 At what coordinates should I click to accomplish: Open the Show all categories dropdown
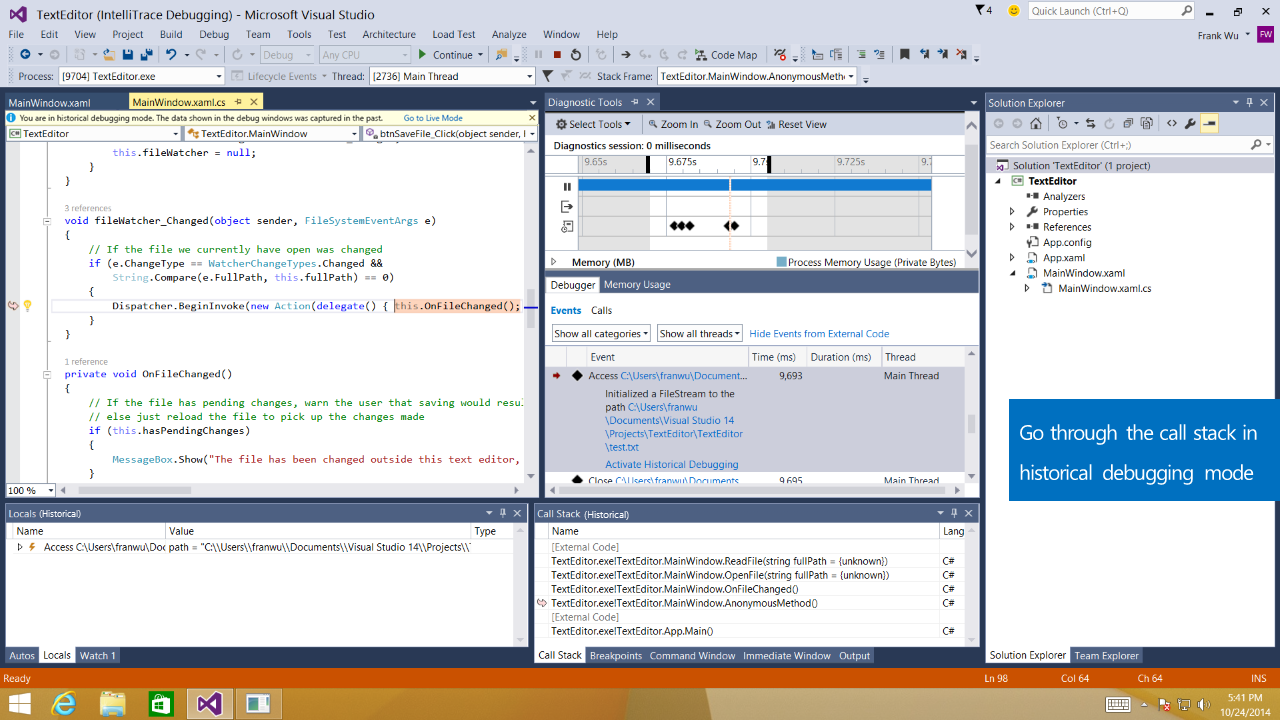click(x=601, y=334)
